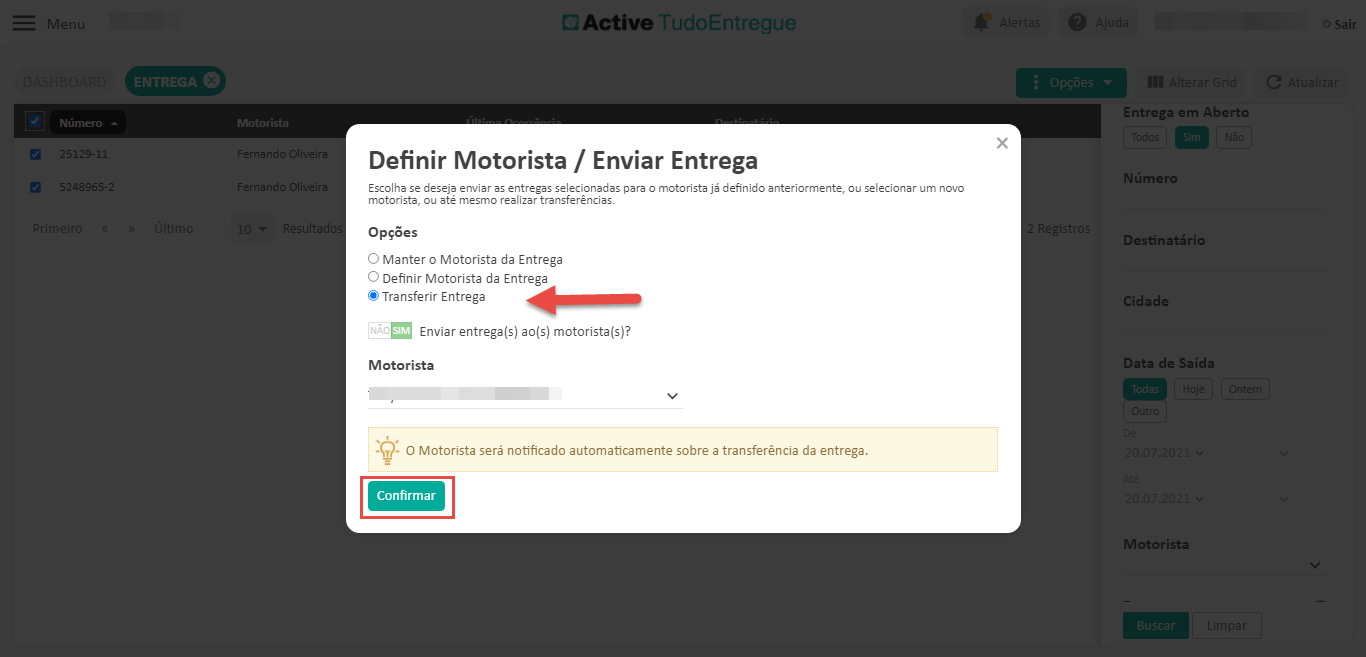Click the Alertas bell icon

coord(981,22)
